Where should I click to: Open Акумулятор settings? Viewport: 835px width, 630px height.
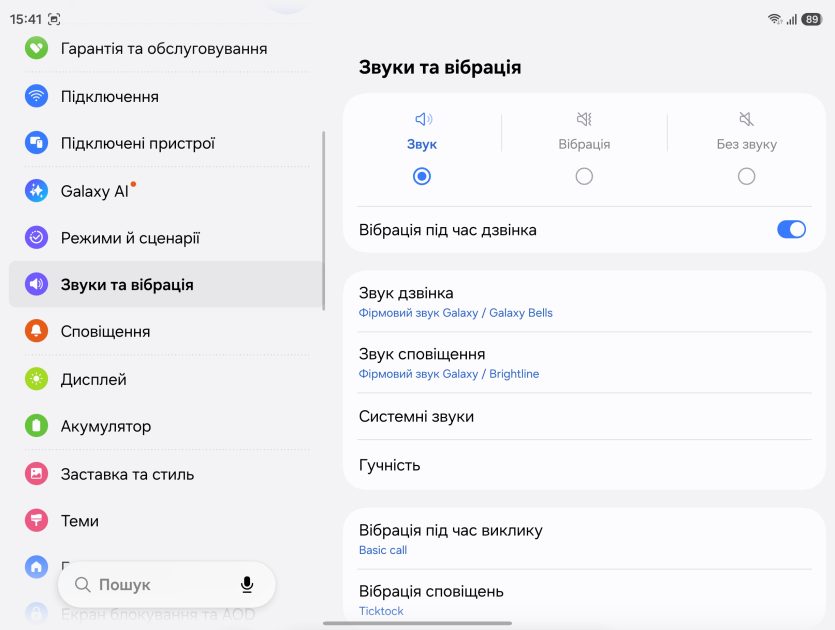click(x=166, y=426)
